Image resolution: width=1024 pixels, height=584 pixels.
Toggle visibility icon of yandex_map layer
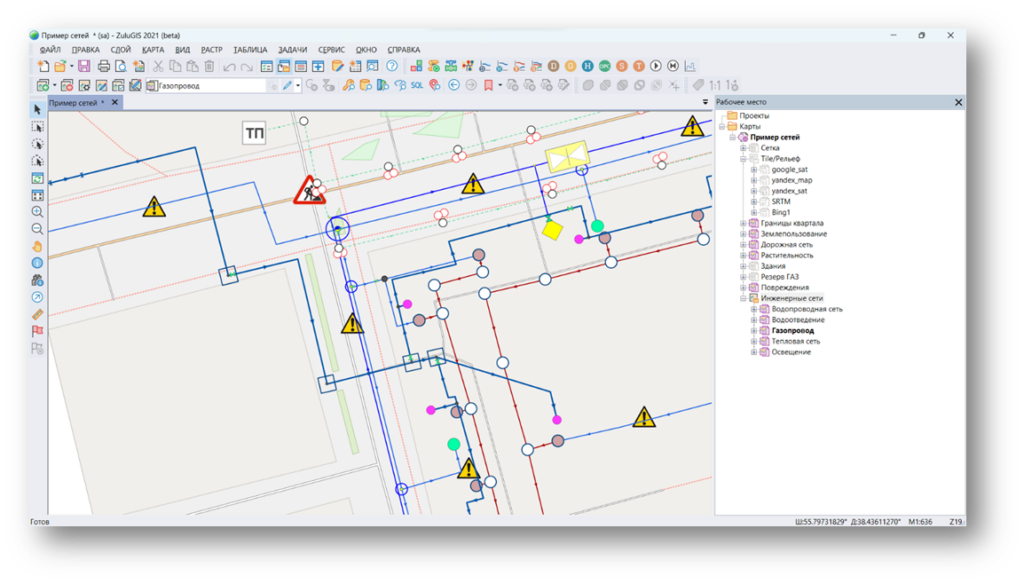(x=764, y=180)
